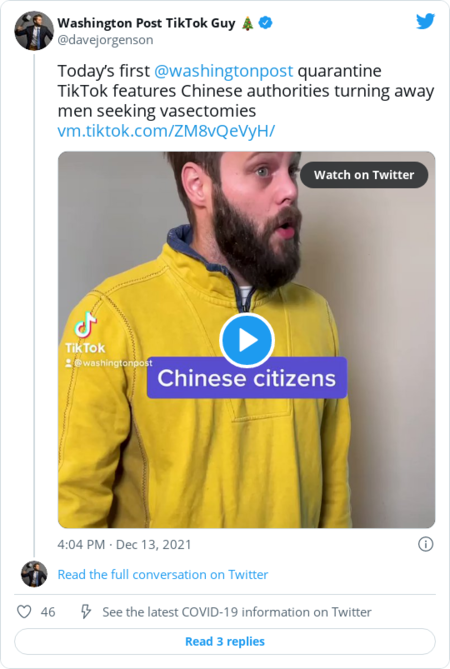Image resolution: width=450 pixels, height=669 pixels.
Task: Click the Washington Post TikTok Guy name
Action: (146, 23)
